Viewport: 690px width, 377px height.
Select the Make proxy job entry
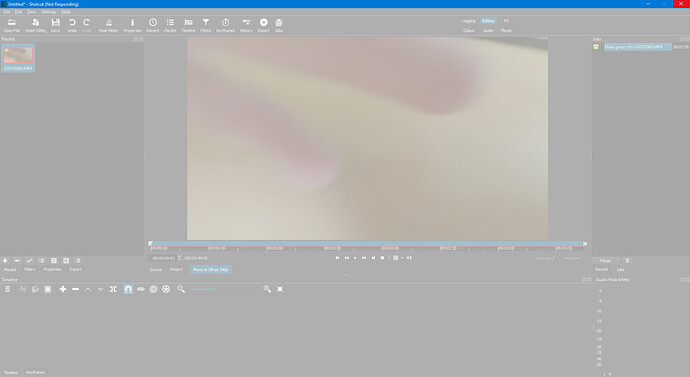click(x=638, y=47)
